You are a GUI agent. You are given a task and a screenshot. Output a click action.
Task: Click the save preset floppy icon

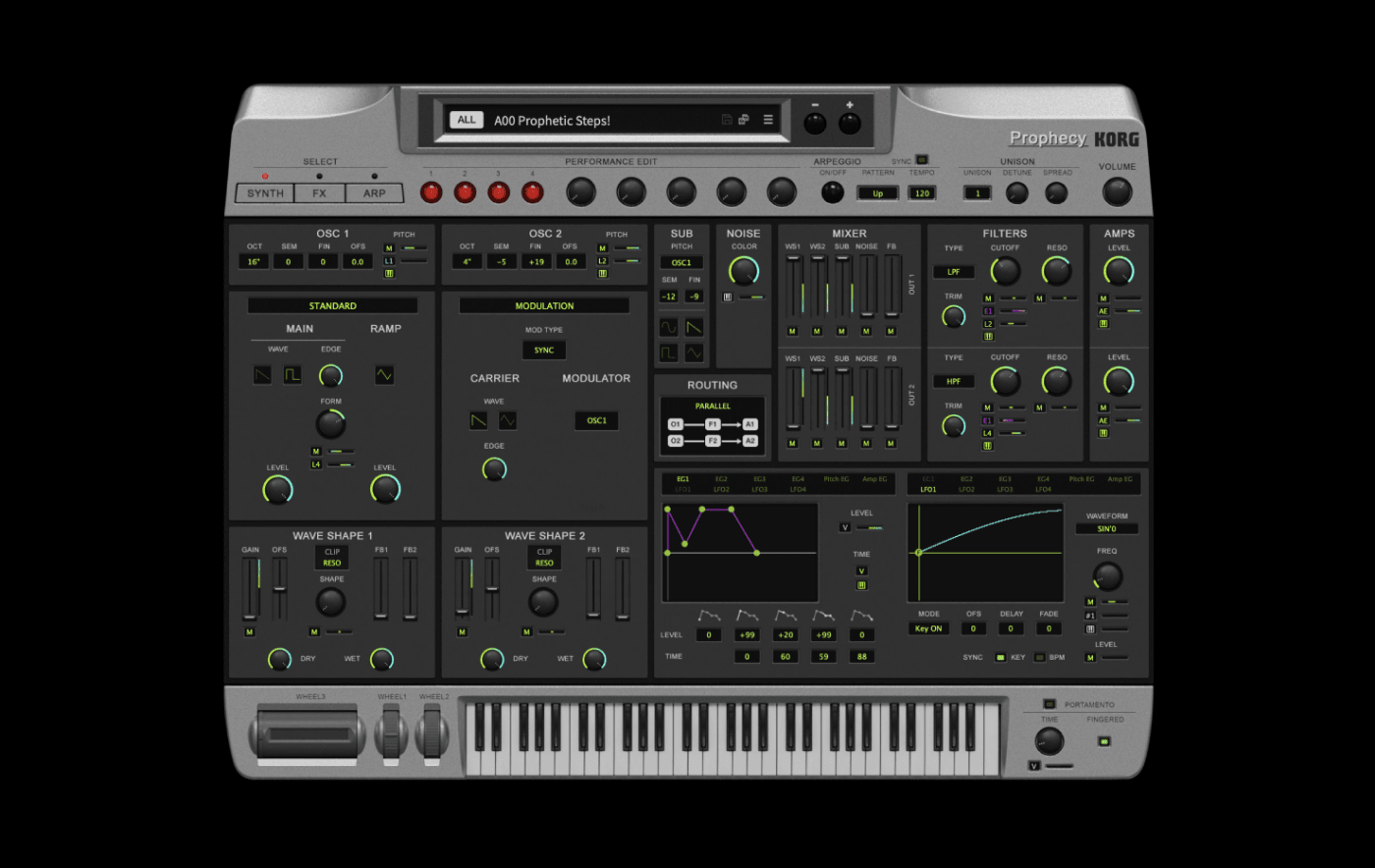(727, 120)
